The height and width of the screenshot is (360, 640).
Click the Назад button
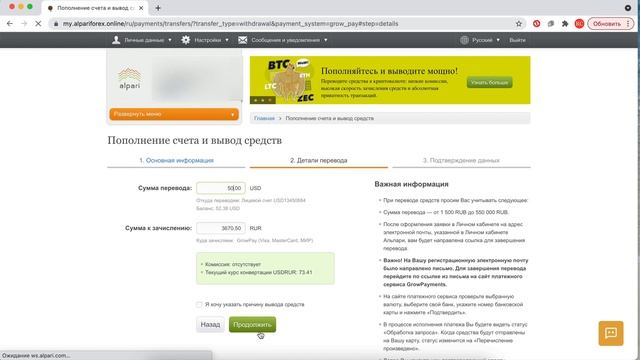pos(210,324)
